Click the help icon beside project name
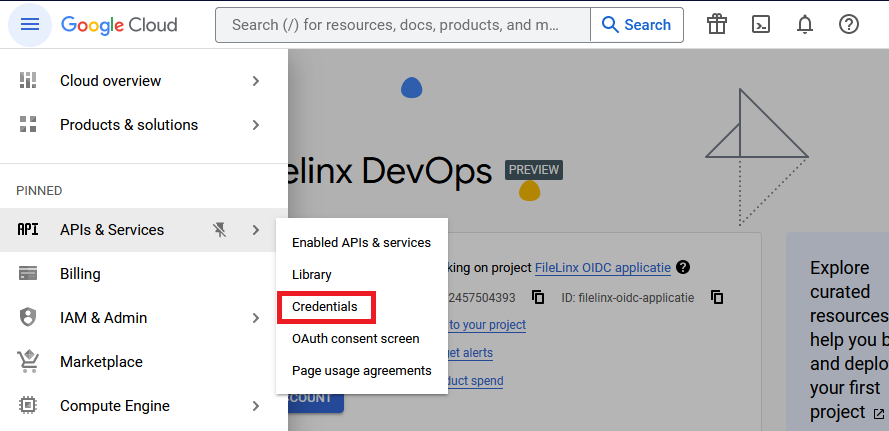The height and width of the screenshot is (431, 889). pos(683,267)
